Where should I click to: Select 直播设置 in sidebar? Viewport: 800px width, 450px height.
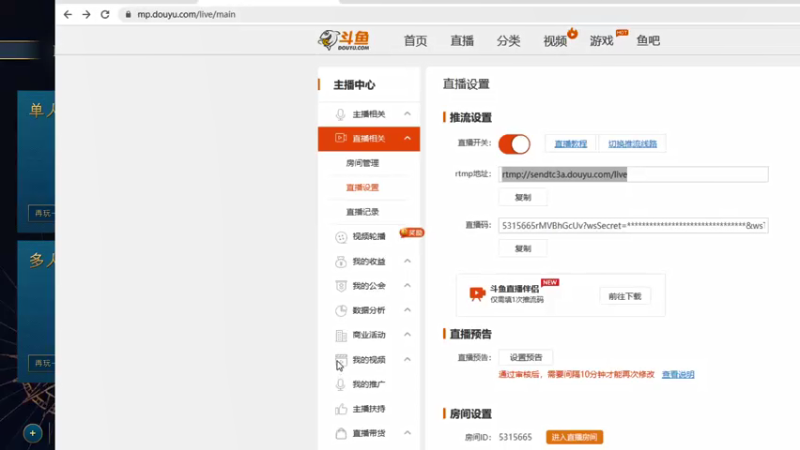tap(362, 188)
